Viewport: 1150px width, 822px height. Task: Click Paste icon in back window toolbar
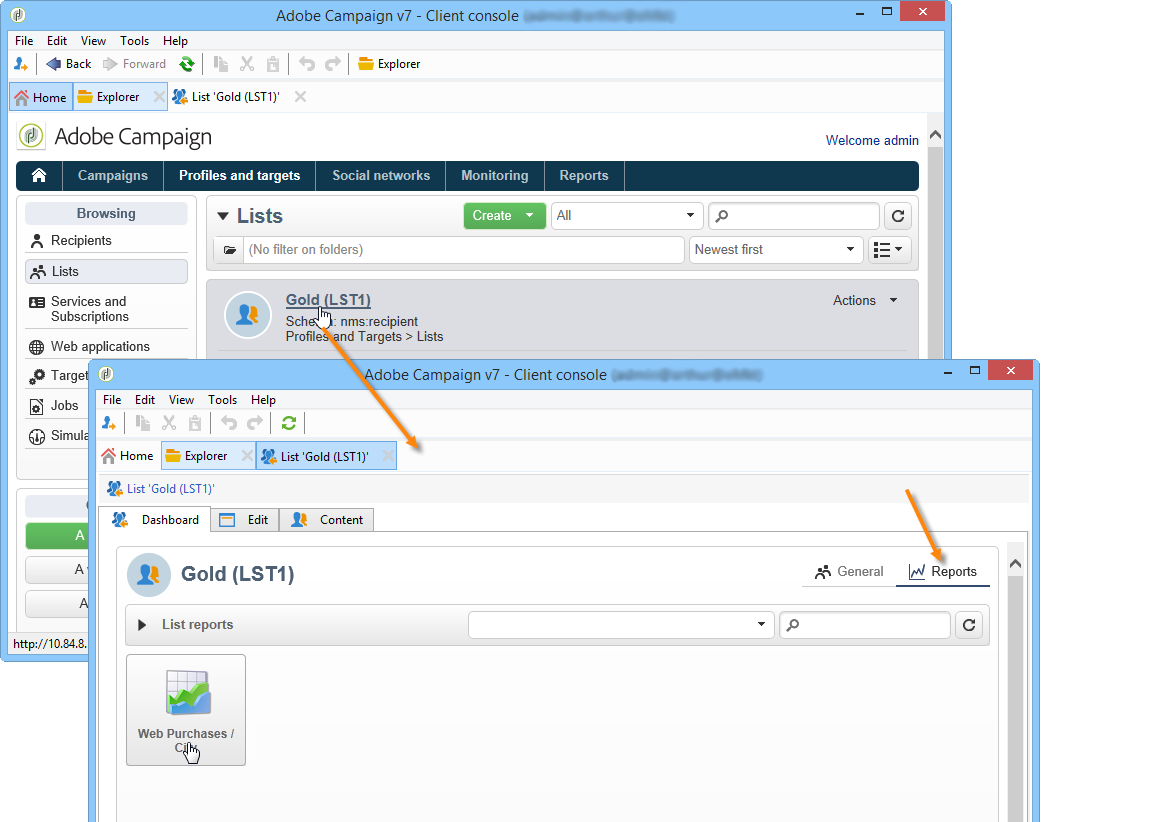coord(273,64)
